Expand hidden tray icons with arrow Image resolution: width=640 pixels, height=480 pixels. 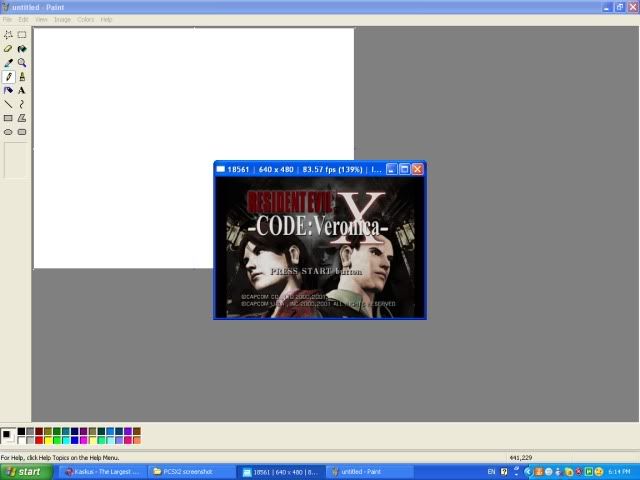(x=527, y=472)
